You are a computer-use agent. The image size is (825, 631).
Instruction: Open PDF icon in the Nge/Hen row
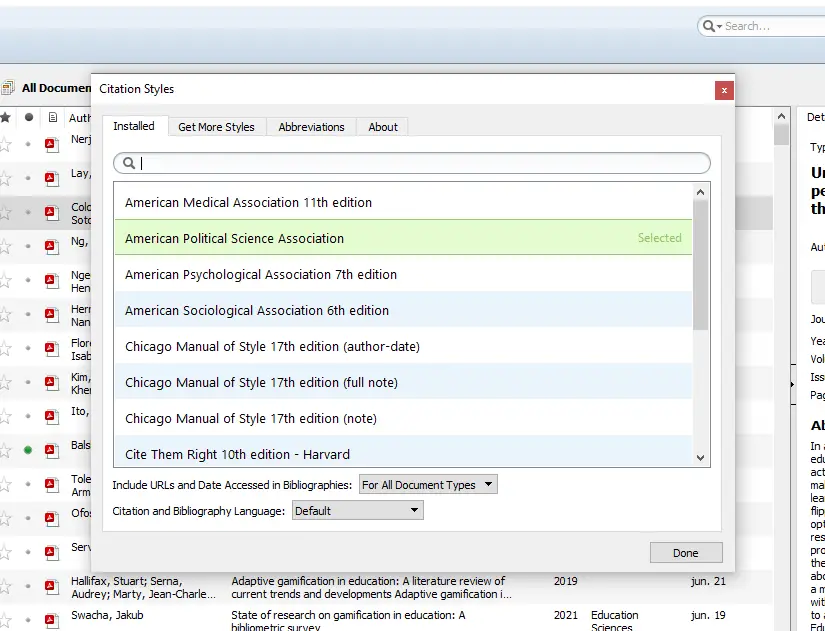[x=51, y=281]
